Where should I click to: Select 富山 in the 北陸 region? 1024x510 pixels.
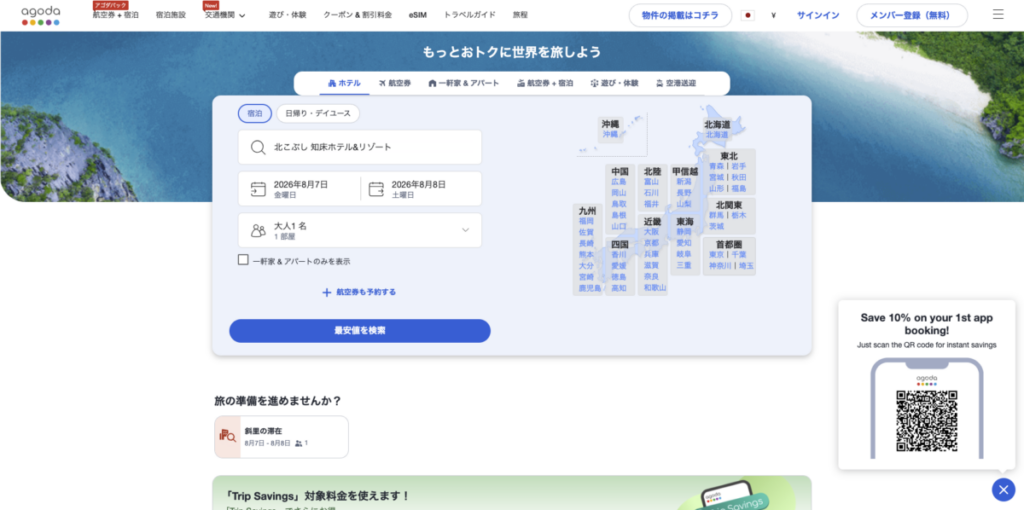pos(652,182)
